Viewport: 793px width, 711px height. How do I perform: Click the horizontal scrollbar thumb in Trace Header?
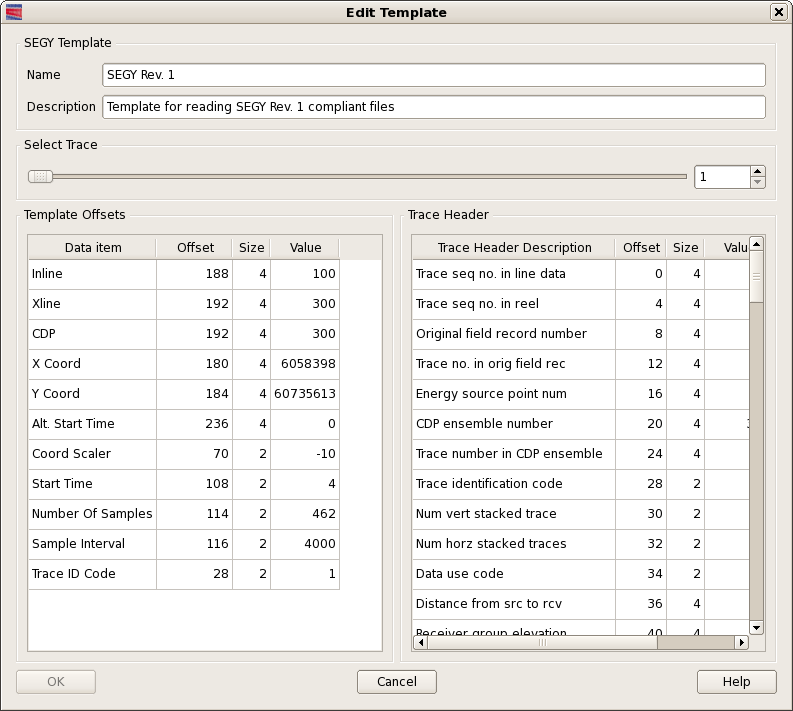542,642
